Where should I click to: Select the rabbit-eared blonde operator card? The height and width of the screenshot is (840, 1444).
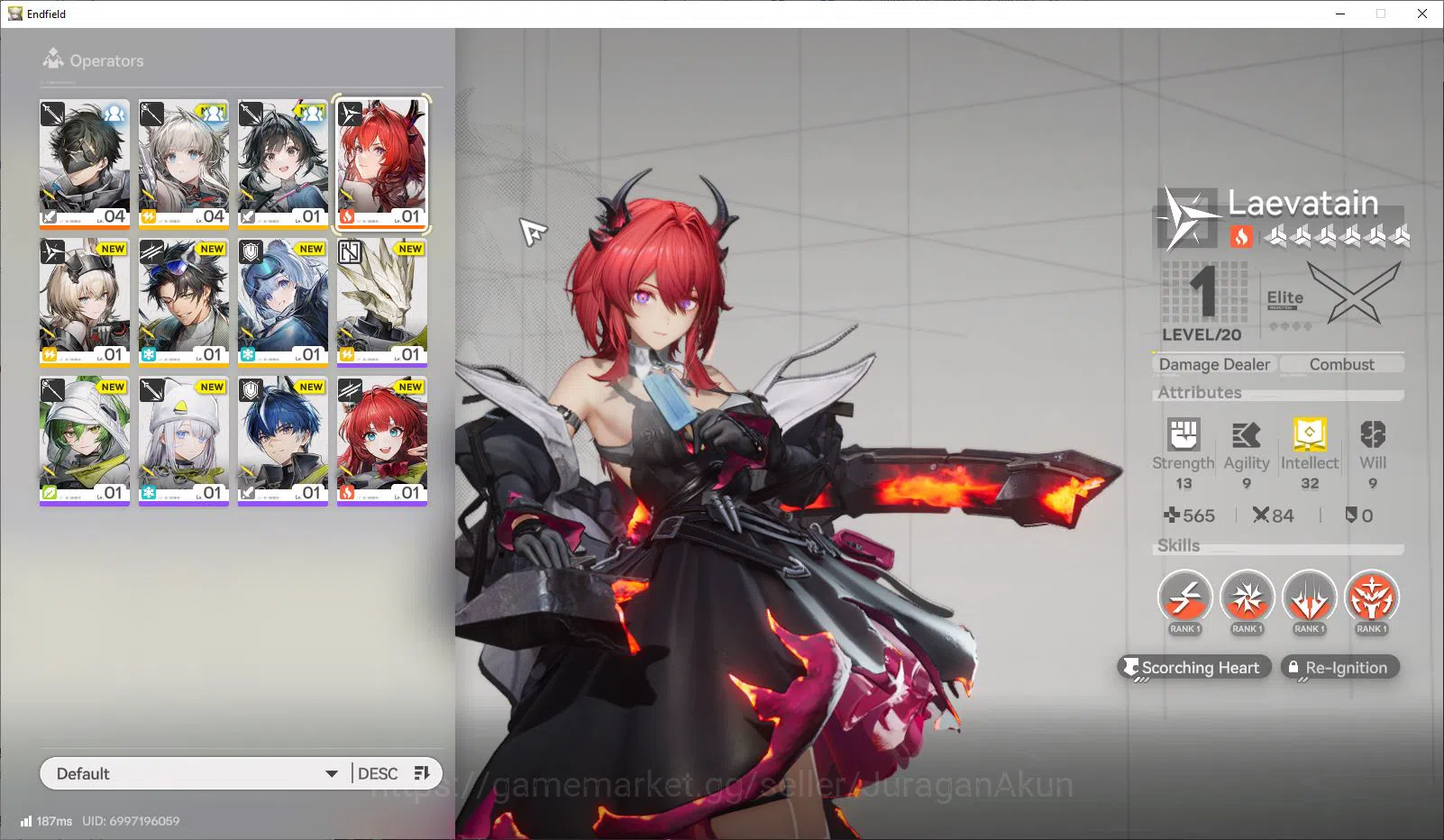pyautogui.click(x=85, y=302)
